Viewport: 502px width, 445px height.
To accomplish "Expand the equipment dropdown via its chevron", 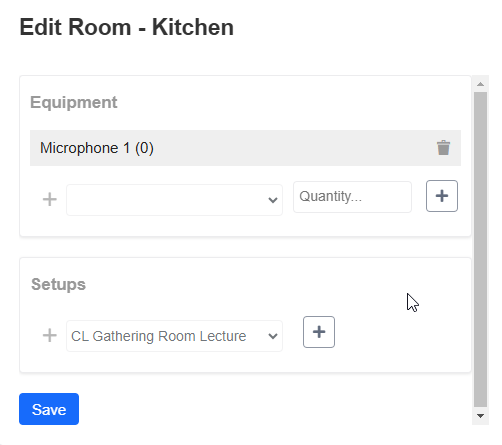I will (273, 200).
